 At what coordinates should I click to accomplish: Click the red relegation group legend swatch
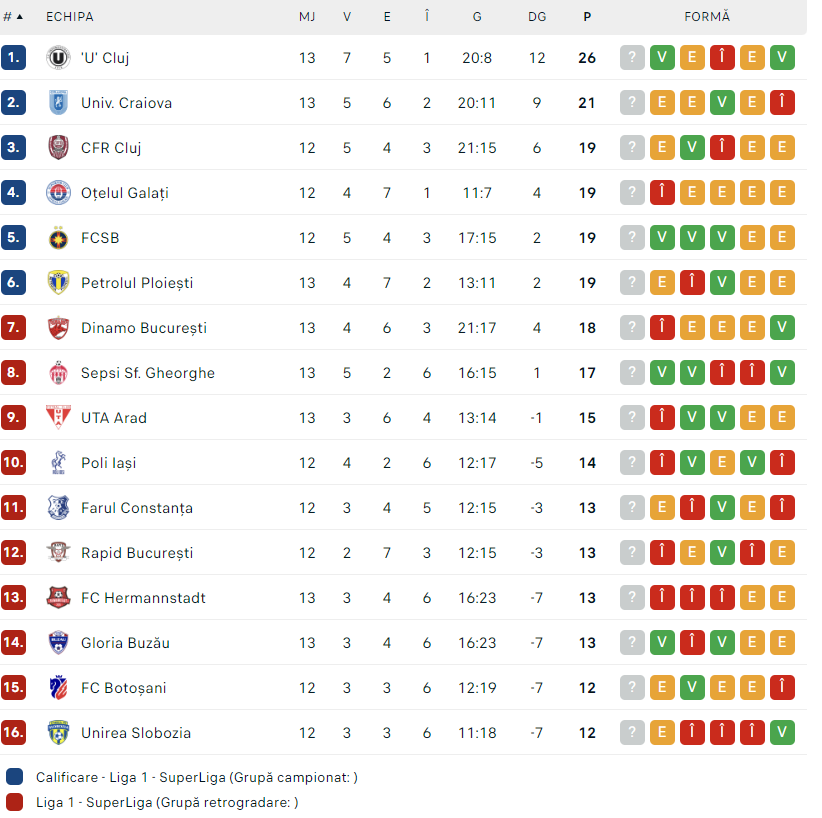[x=14, y=802]
